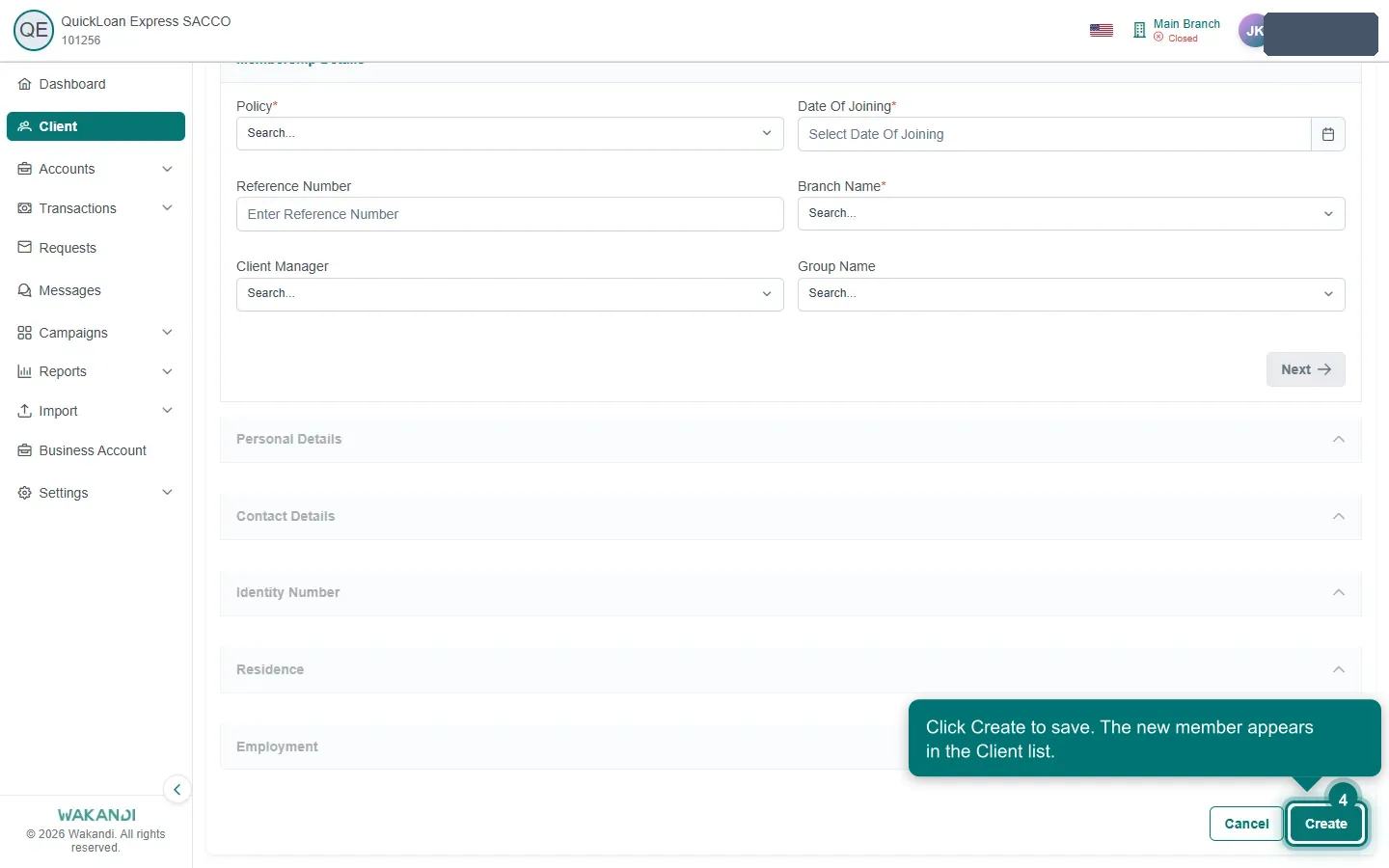1389x868 pixels.
Task: Click the QE organization logo
Action: click(x=34, y=30)
